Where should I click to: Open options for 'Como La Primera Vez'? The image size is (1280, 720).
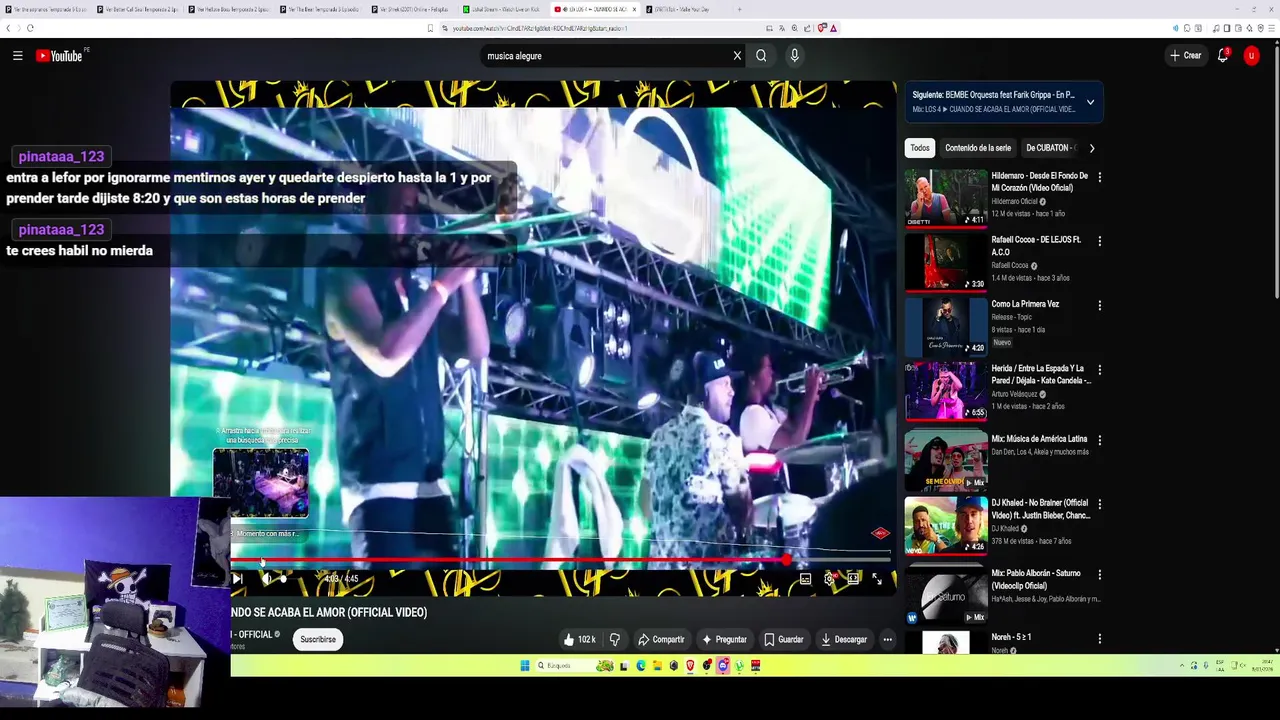(1099, 305)
